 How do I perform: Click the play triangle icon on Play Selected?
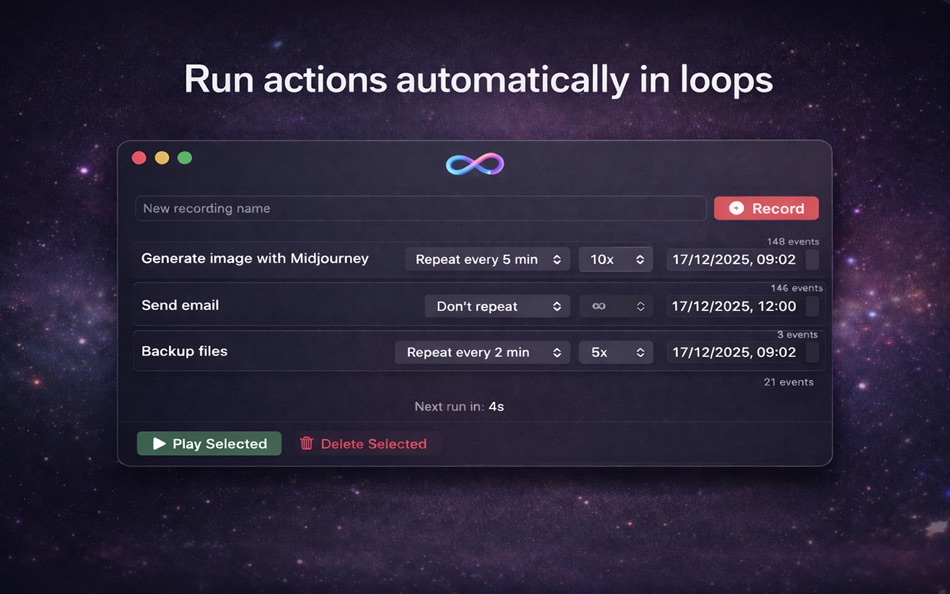(x=158, y=443)
